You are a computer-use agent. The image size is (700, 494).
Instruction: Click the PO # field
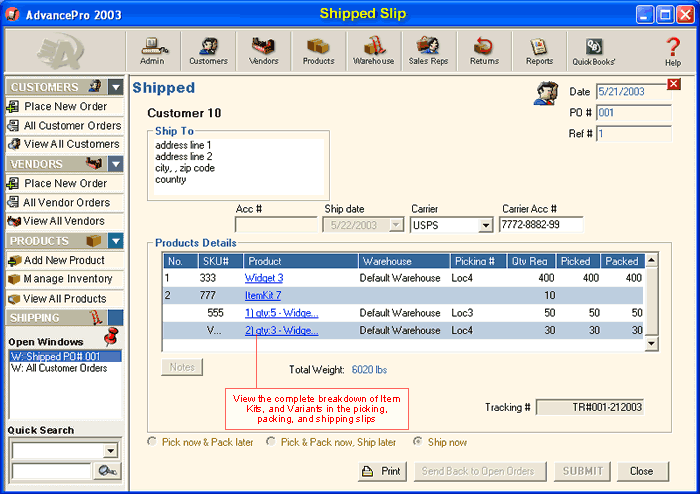(x=633, y=112)
